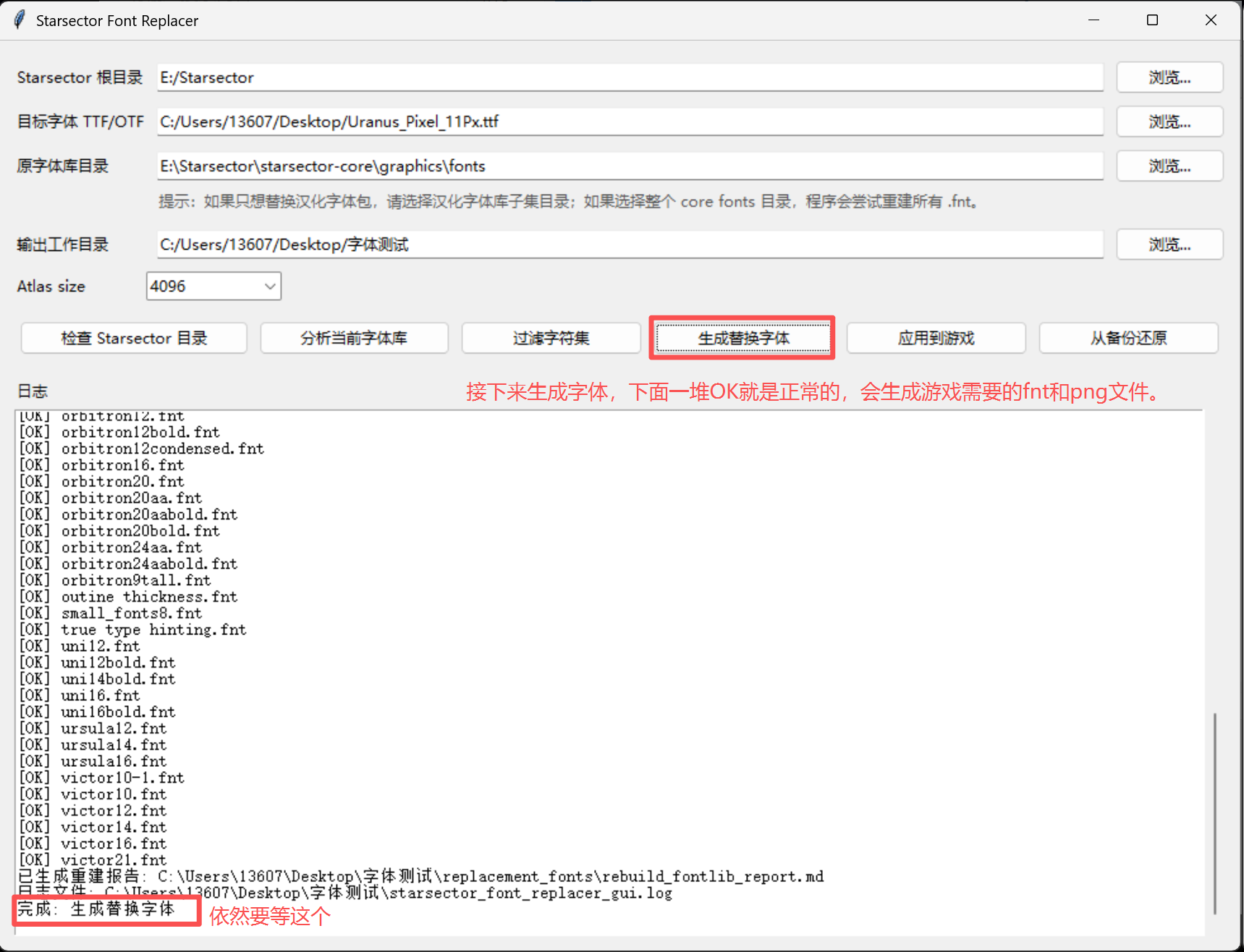Close the Starsector Font Replacer window
Image resolution: width=1244 pixels, height=952 pixels.
tap(1211, 20)
